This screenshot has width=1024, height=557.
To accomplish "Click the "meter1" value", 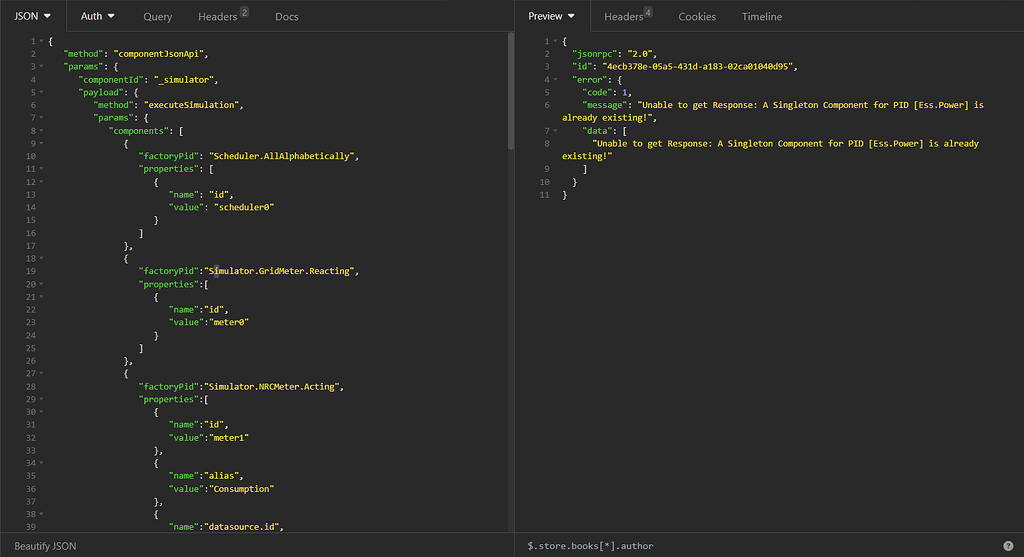I will point(227,438).
